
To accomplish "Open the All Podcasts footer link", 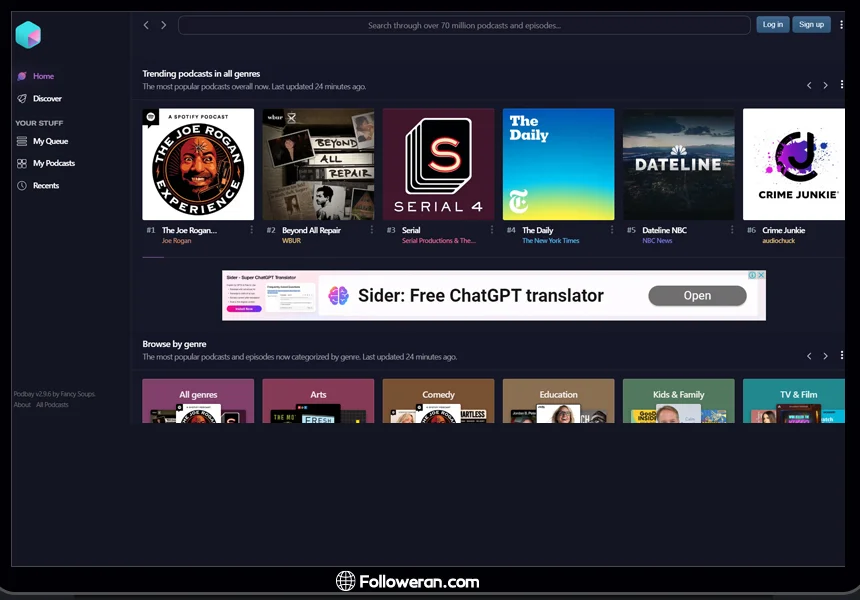I will [x=53, y=405].
